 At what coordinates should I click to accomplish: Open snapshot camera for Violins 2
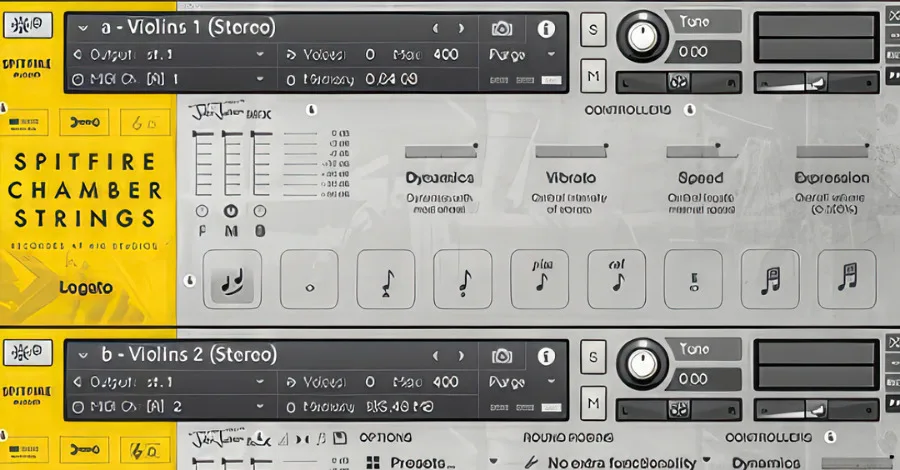502,356
